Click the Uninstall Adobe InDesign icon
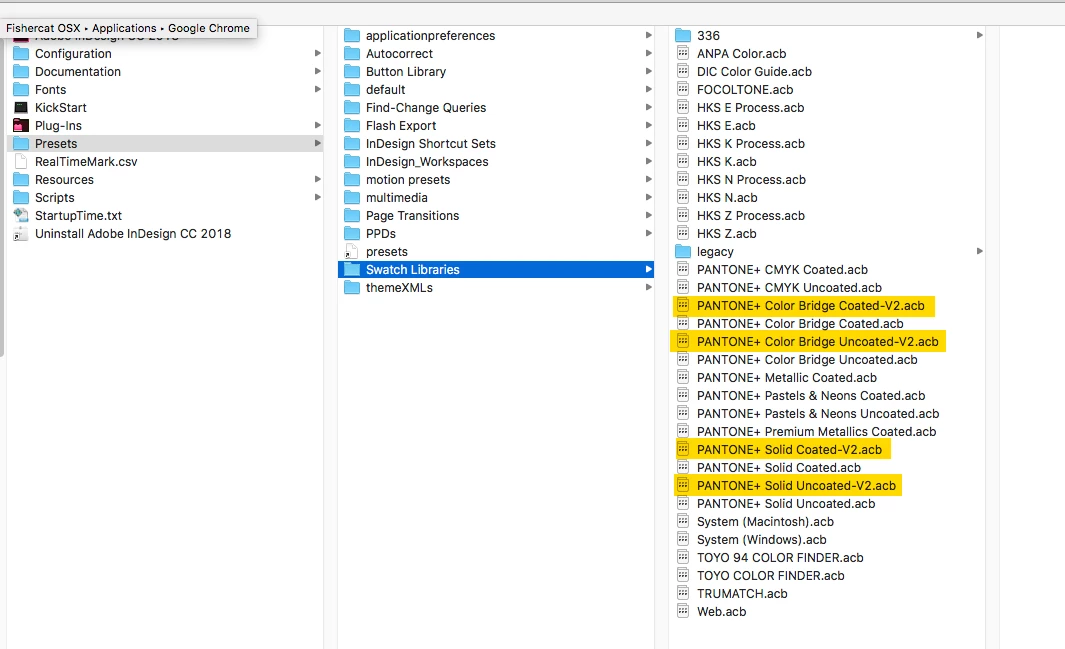The image size is (1065, 649). click(x=21, y=234)
